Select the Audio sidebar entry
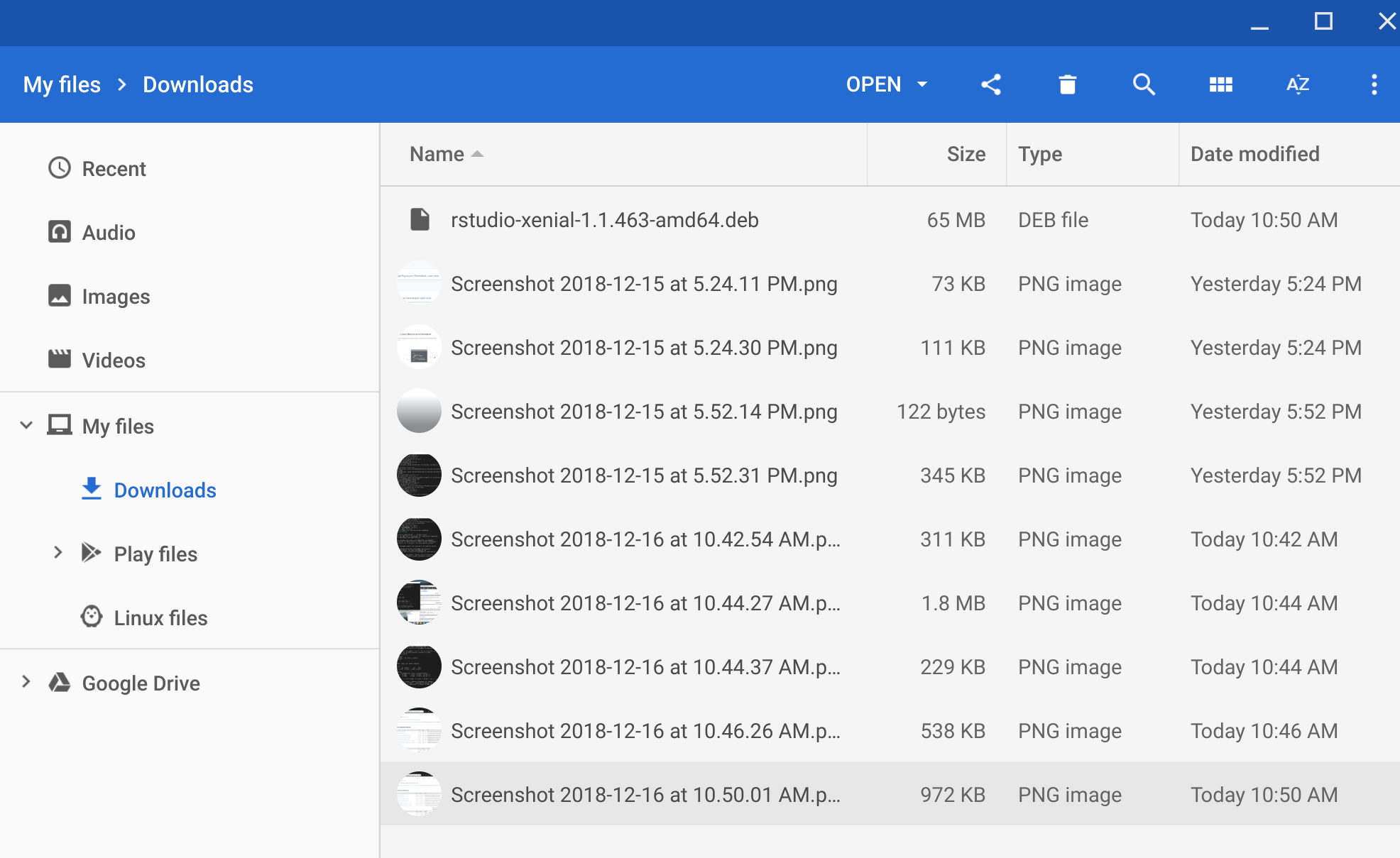Image resolution: width=1400 pixels, height=858 pixels. click(x=108, y=233)
